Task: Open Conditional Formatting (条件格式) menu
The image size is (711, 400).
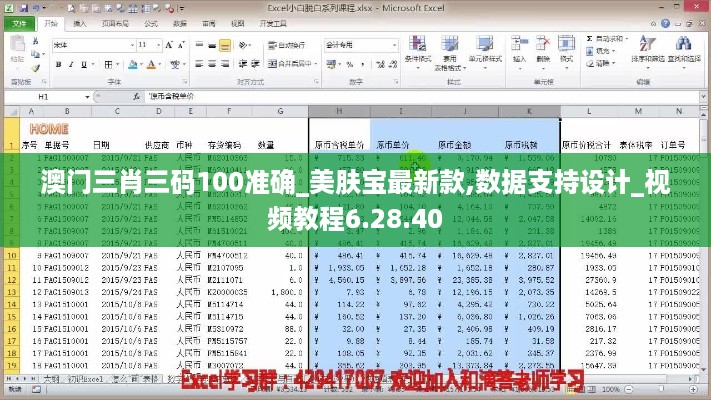Action: pos(418,52)
